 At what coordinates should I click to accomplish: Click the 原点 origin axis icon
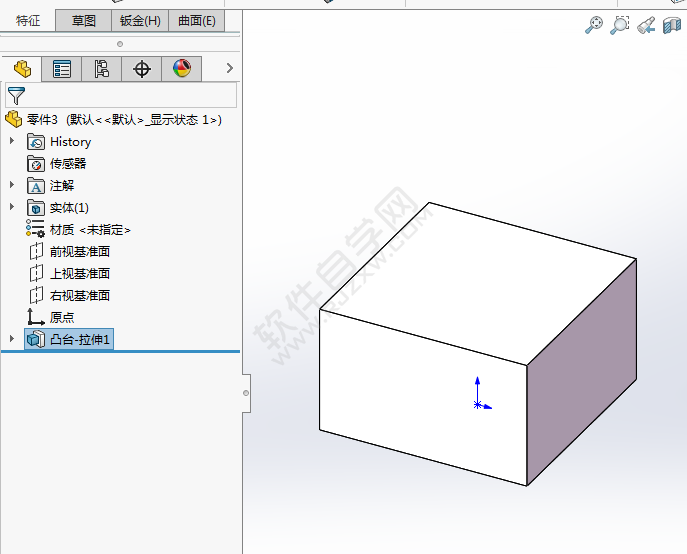click(35, 317)
